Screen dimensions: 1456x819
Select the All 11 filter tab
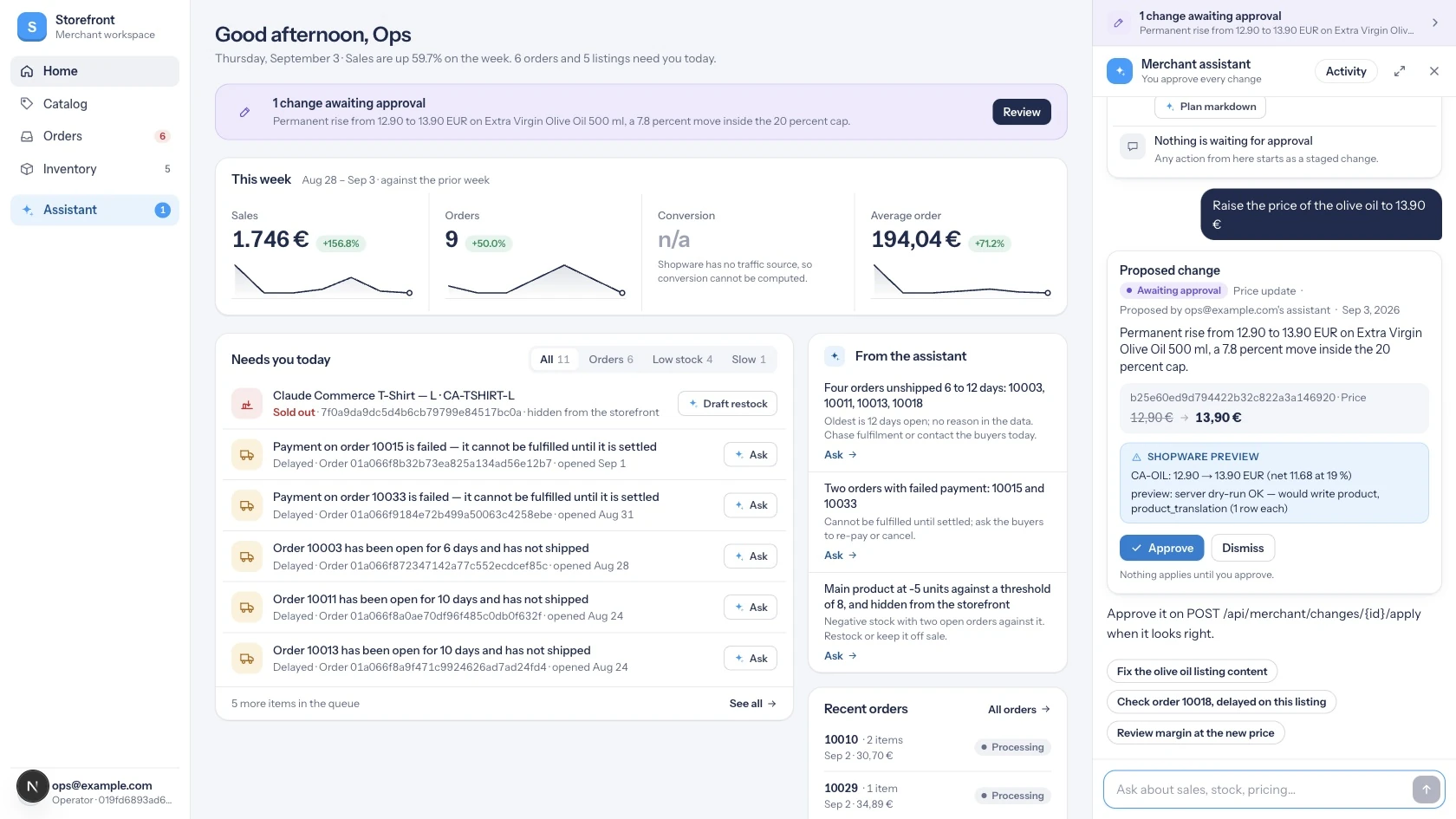[555, 360]
